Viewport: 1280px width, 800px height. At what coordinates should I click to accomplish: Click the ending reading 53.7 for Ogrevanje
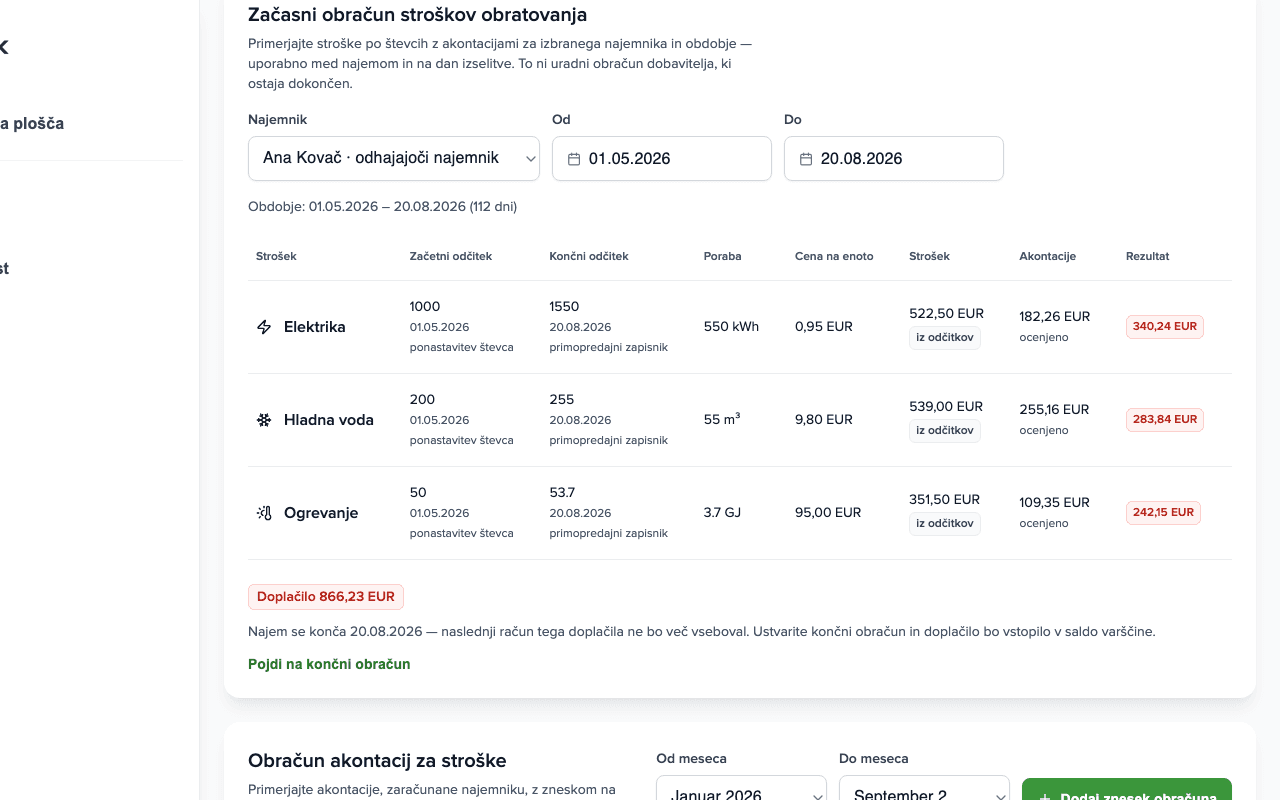(562, 493)
